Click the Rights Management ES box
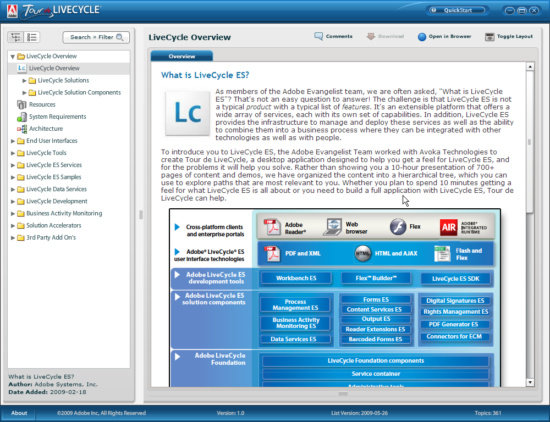The height and width of the screenshot is (422, 550). point(455,312)
